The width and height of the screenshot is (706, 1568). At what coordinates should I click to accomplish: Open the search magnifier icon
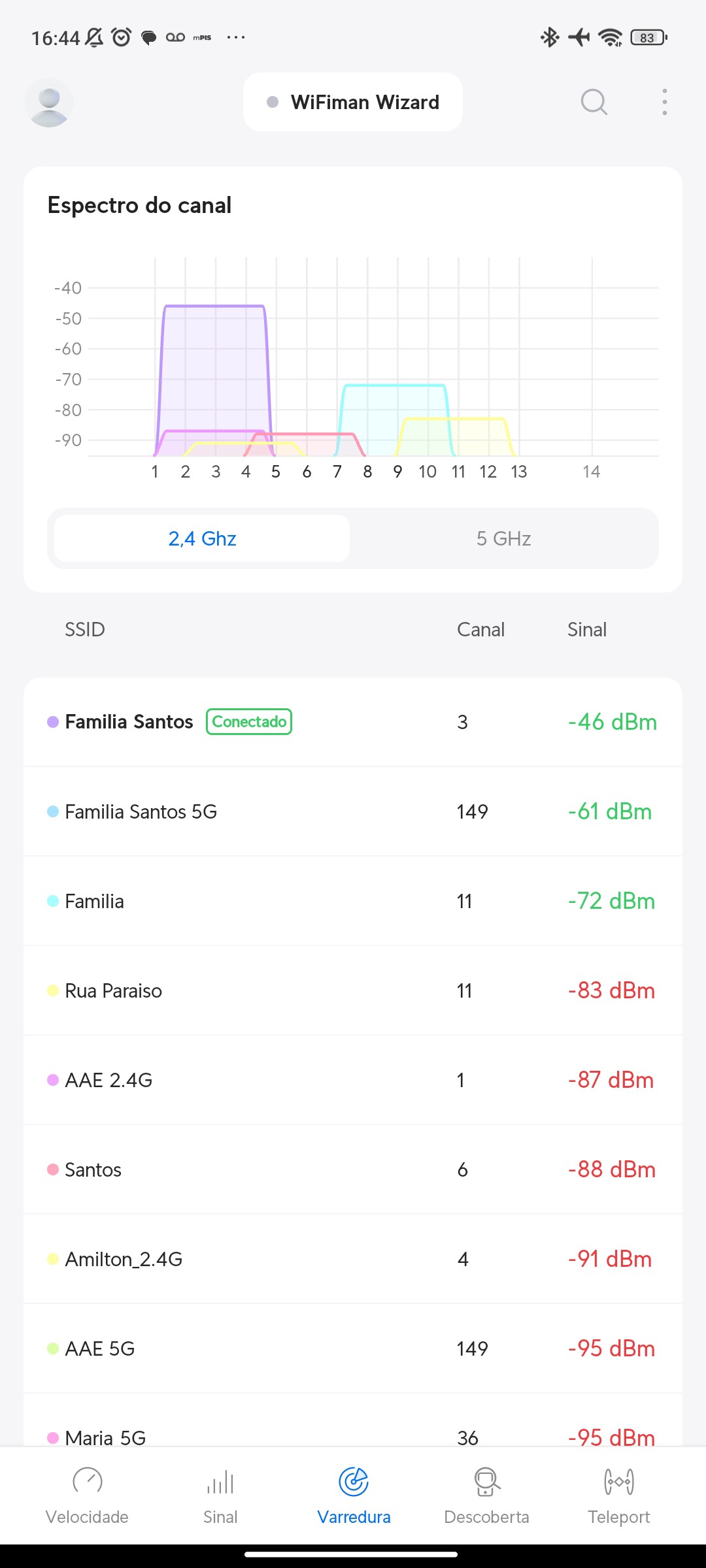pos(594,102)
